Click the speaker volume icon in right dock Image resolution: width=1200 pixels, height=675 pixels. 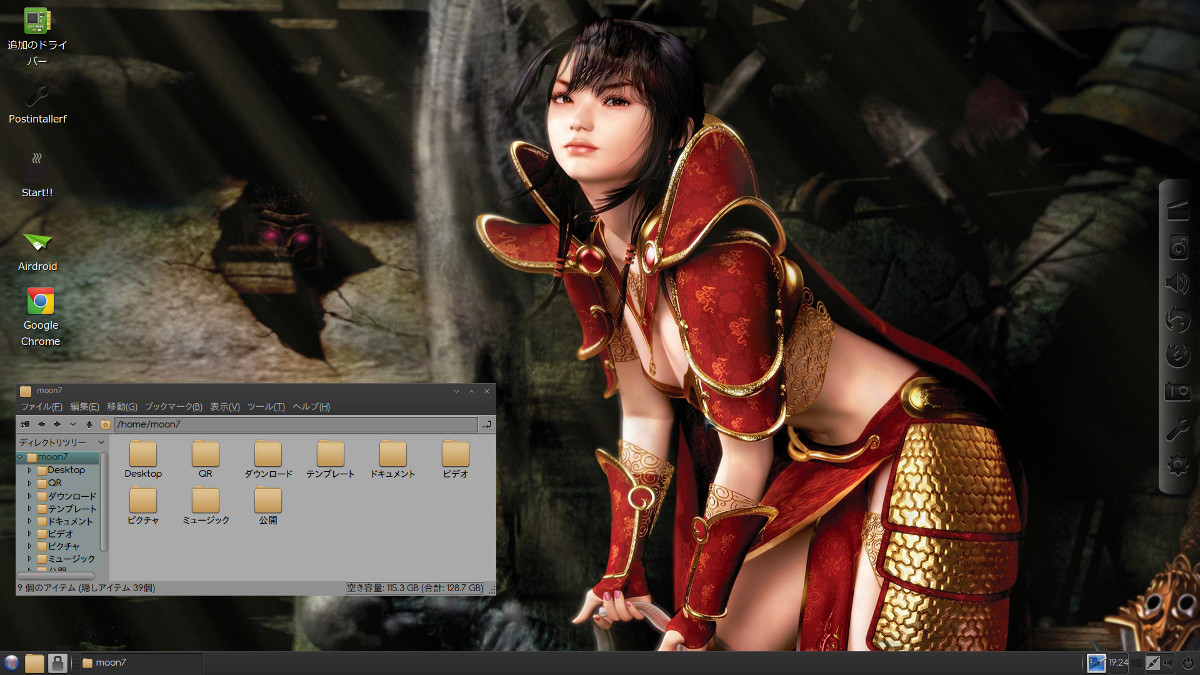1178,284
